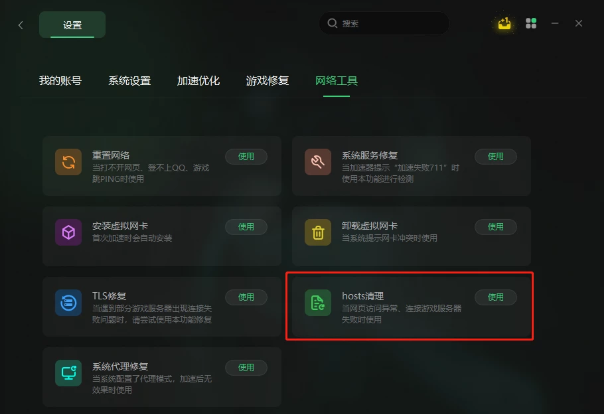This screenshot has height=414, width=604.
Task: Open the yellow gift box icon
Action: (x=504, y=23)
